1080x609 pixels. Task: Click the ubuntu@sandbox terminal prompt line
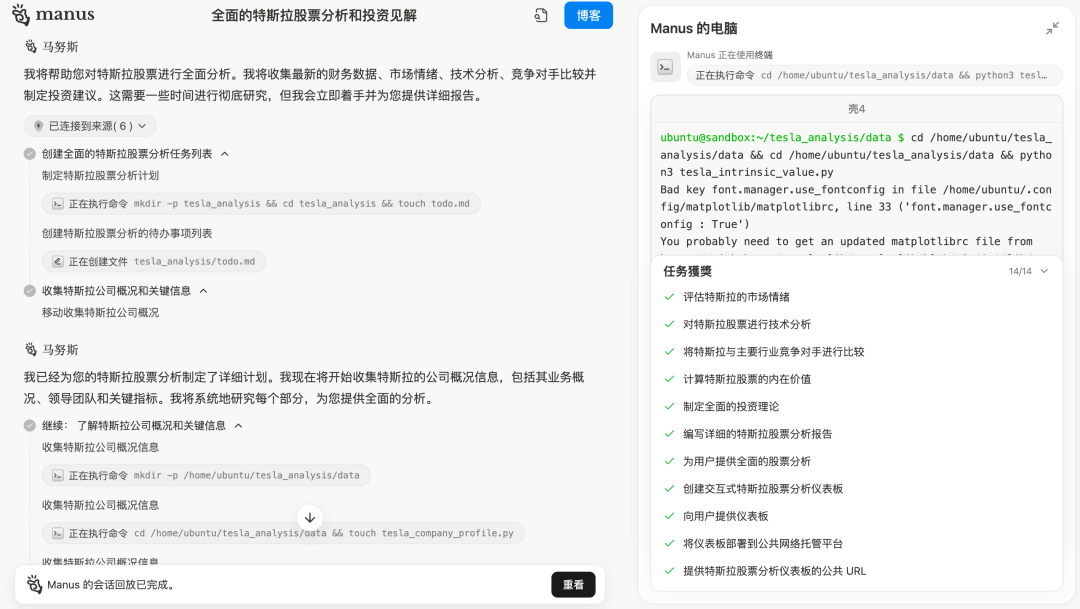point(856,155)
